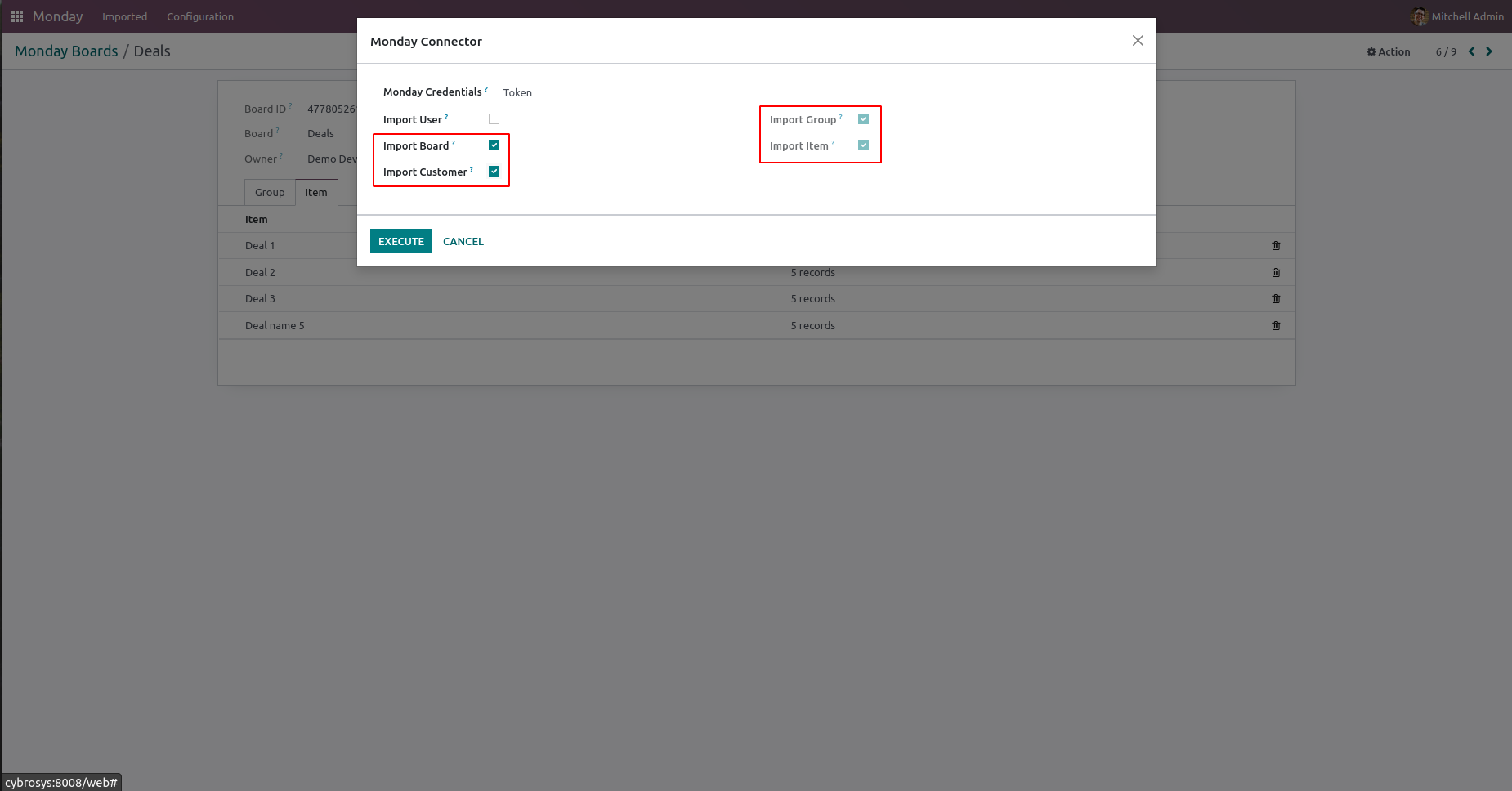Viewport: 1512px width, 791px height.
Task: Click the CANCEL button
Action: tap(463, 241)
